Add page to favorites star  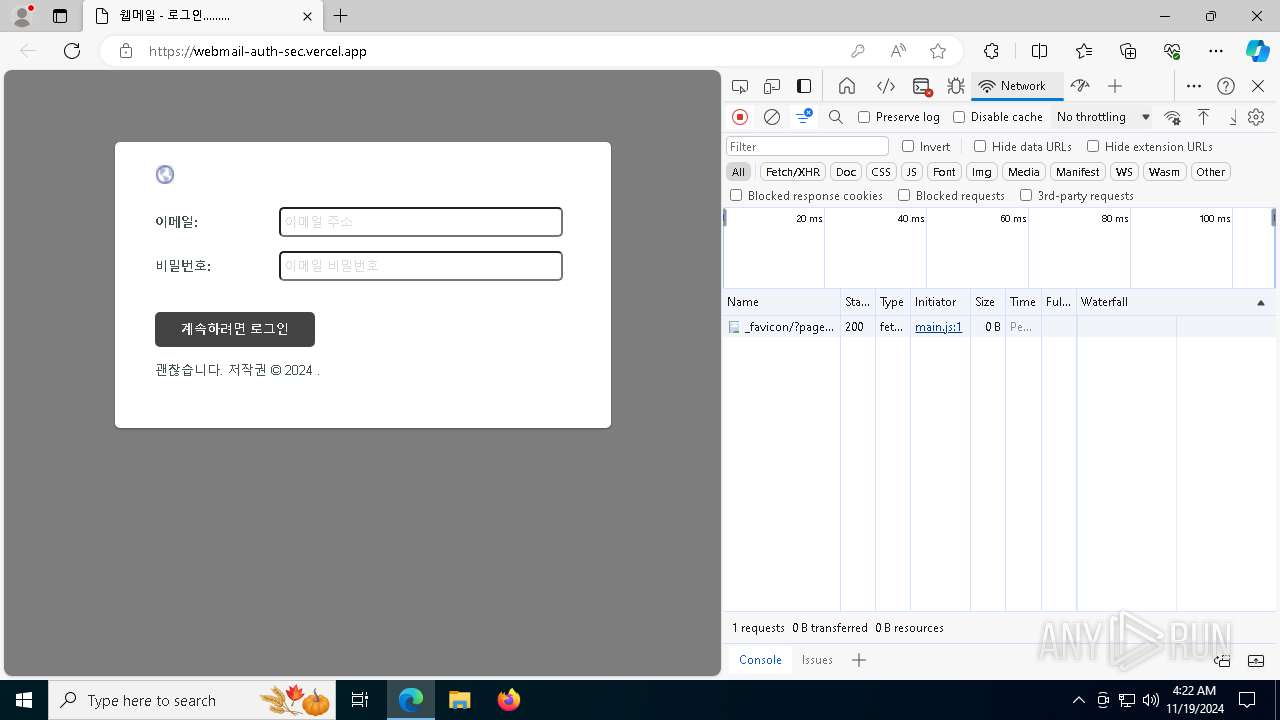tap(938, 51)
